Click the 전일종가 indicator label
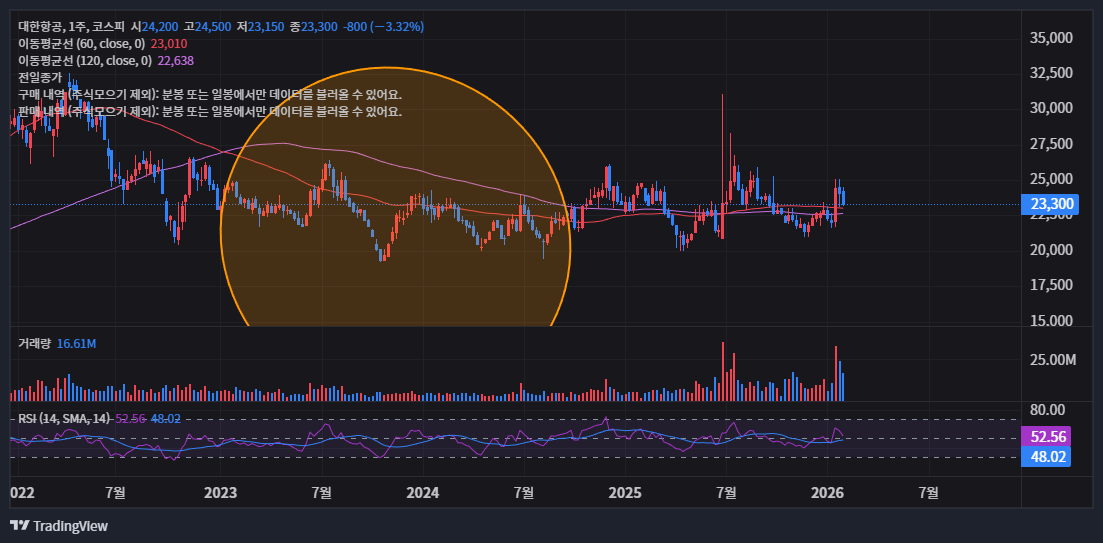The height and width of the screenshot is (543, 1103). (40, 77)
